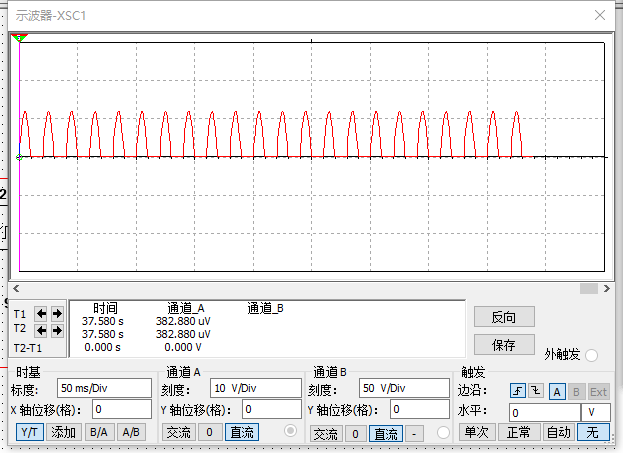Toggle channel B radio indicator

click(443, 432)
